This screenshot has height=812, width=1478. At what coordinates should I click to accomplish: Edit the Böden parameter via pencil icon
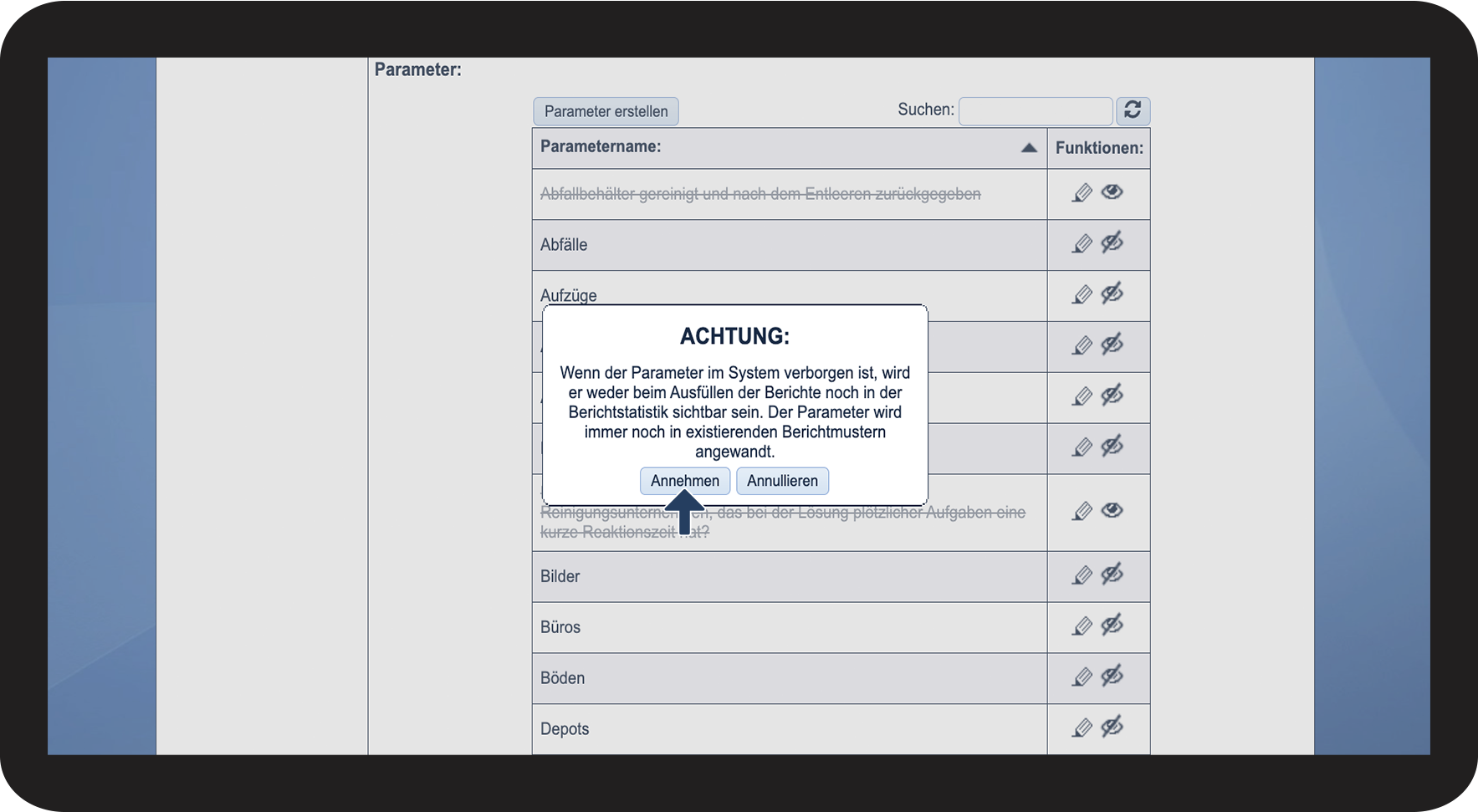click(x=1082, y=677)
